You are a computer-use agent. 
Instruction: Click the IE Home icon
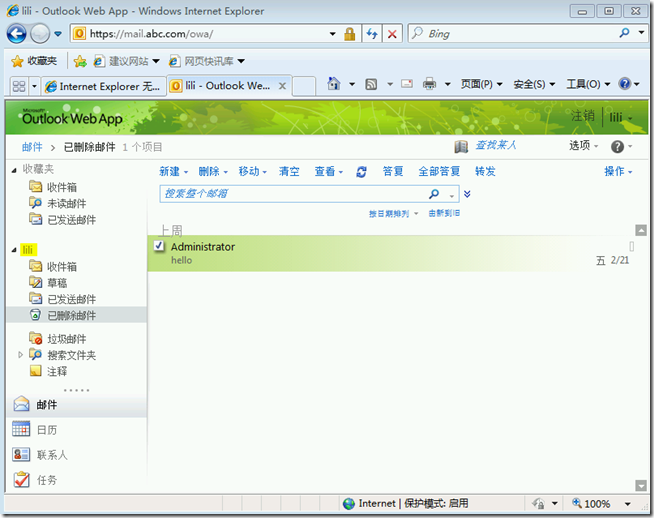(x=333, y=84)
